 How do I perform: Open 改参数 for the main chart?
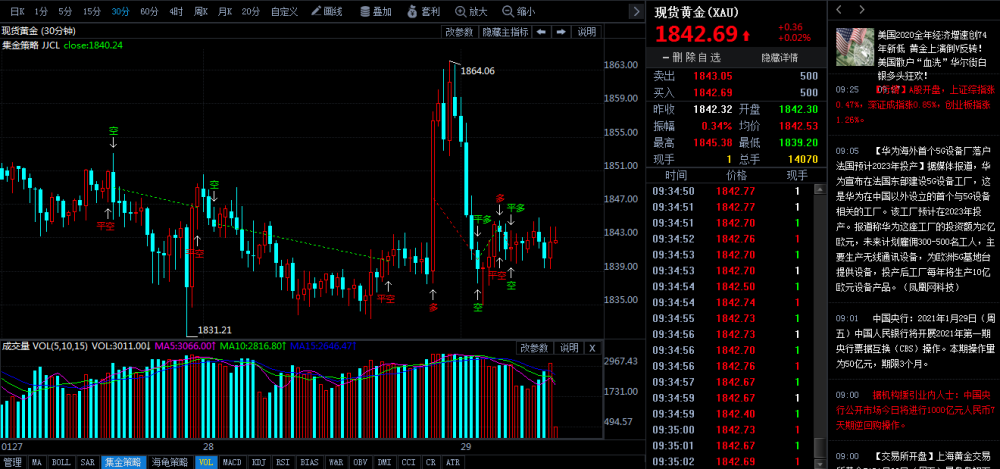[459, 32]
